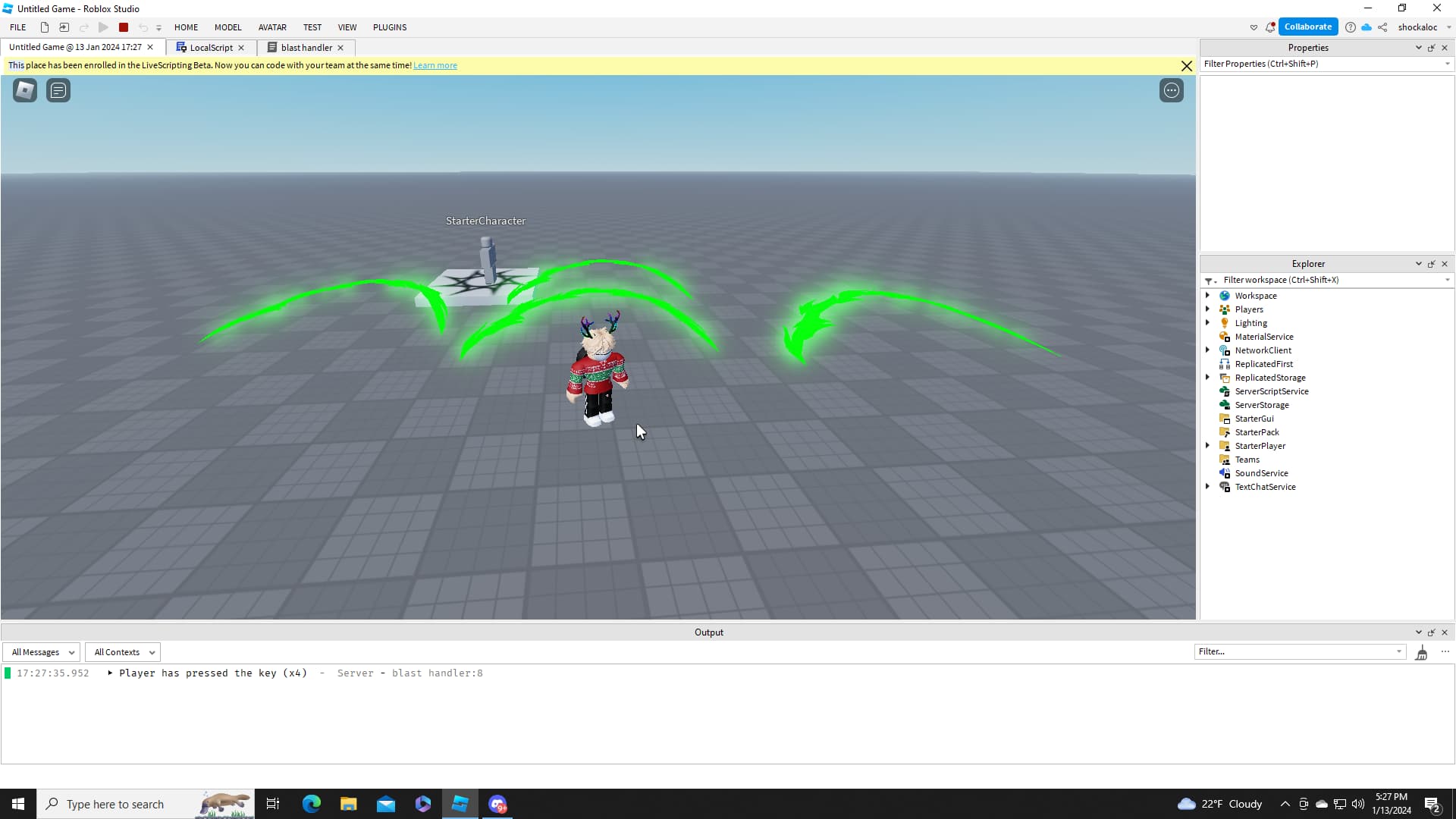Open the in-game chat icon
This screenshot has height=819, width=1456.
tap(58, 90)
